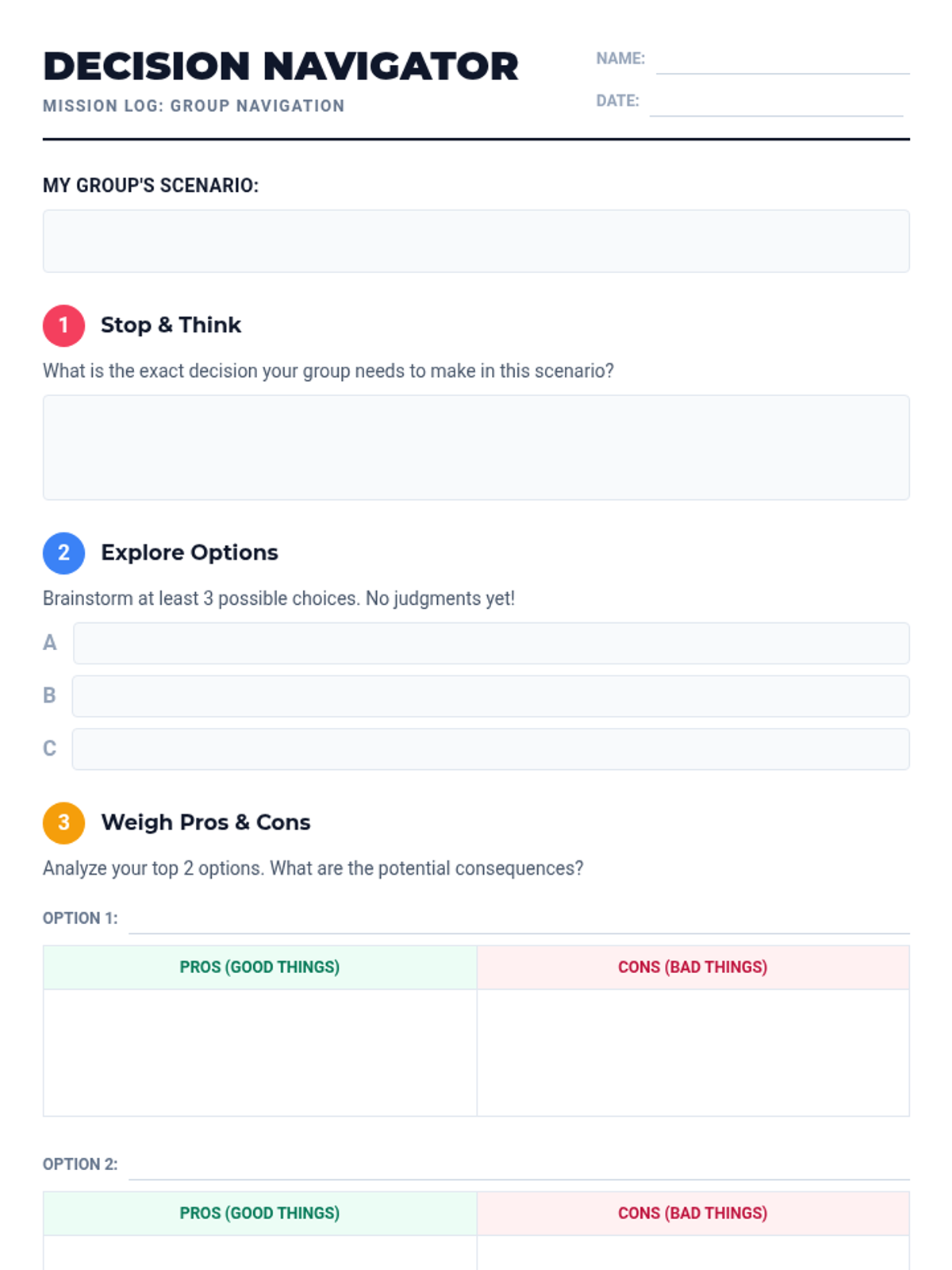Select the option C input field
Image resolution: width=952 pixels, height=1270 pixels.
click(x=490, y=749)
